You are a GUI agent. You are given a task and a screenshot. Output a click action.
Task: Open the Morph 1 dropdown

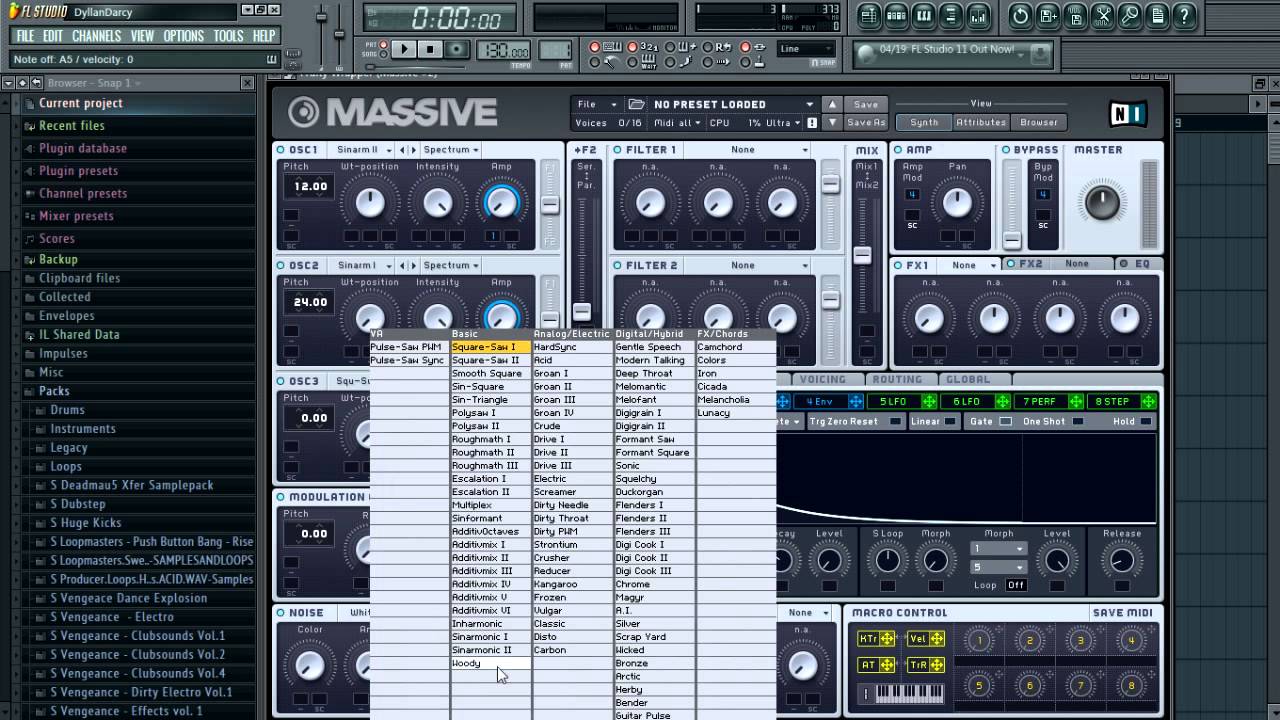pyautogui.click(x=999, y=549)
